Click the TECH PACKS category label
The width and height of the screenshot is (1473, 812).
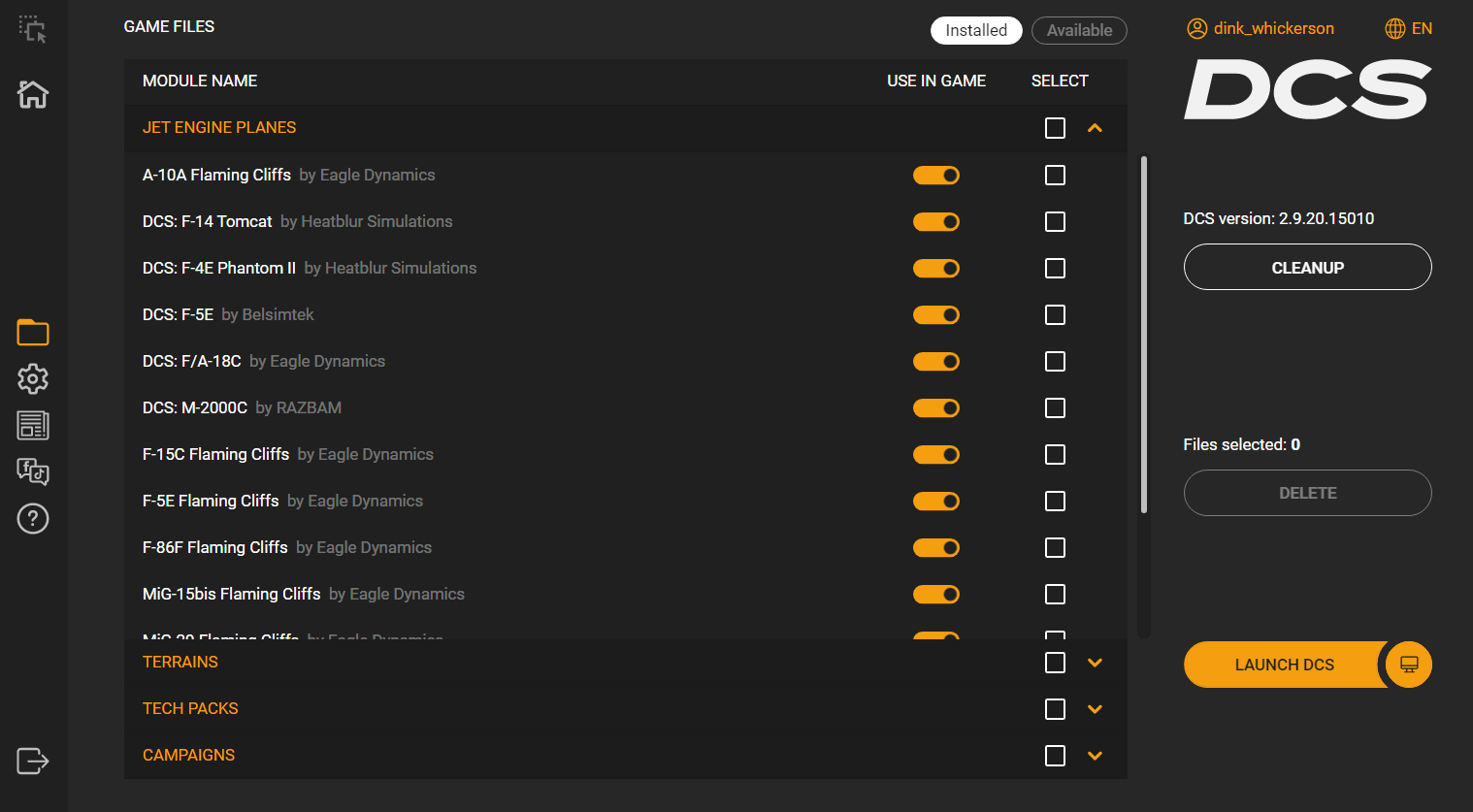(x=190, y=708)
